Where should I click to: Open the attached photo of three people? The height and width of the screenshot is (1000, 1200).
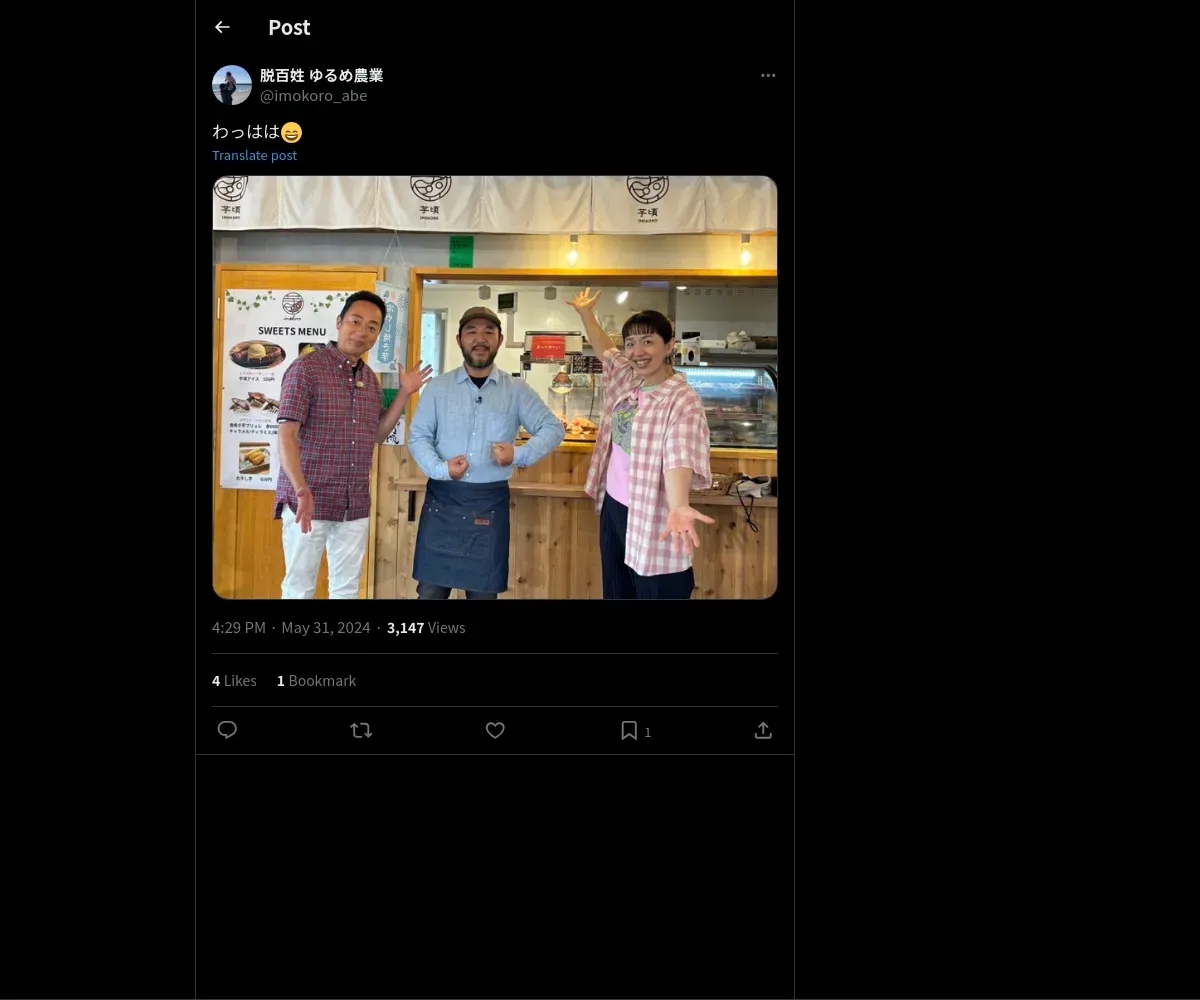pos(494,387)
